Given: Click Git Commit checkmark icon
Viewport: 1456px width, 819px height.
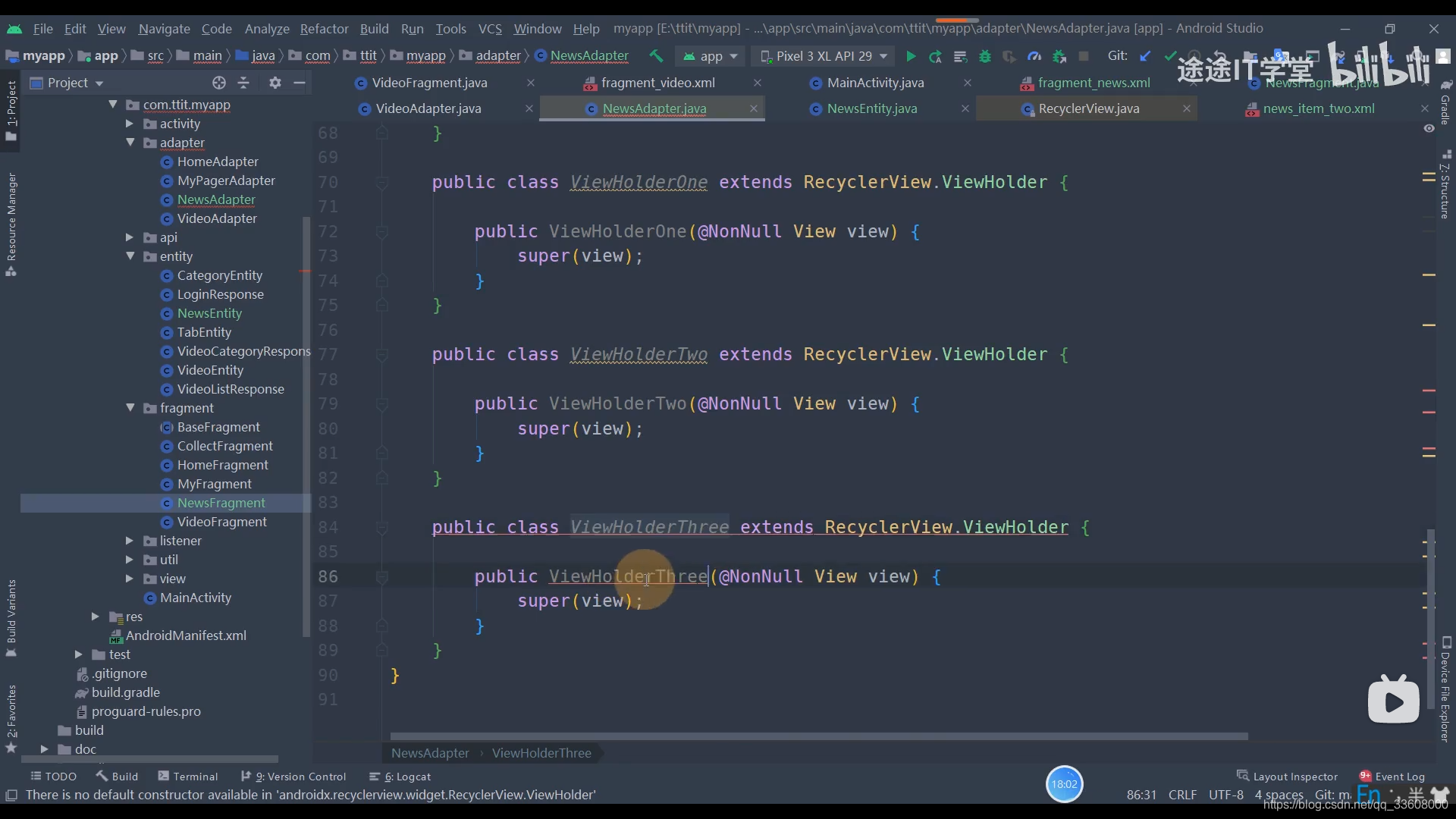Looking at the screenshot, I should (1170, 56).
